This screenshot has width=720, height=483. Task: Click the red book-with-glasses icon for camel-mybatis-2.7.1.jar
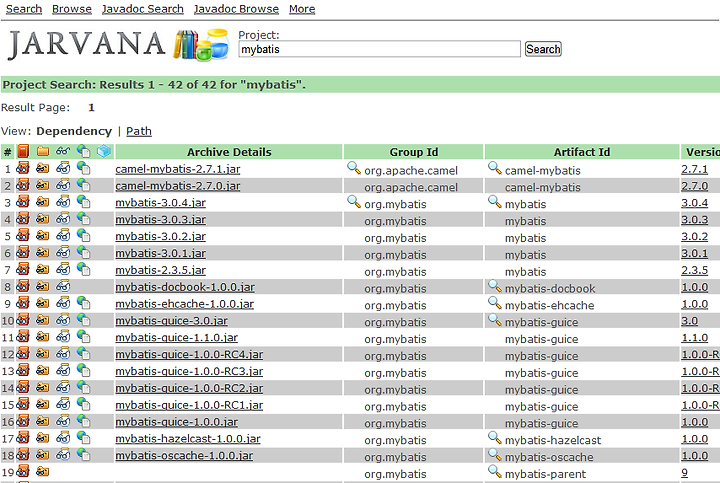(22, 168)
